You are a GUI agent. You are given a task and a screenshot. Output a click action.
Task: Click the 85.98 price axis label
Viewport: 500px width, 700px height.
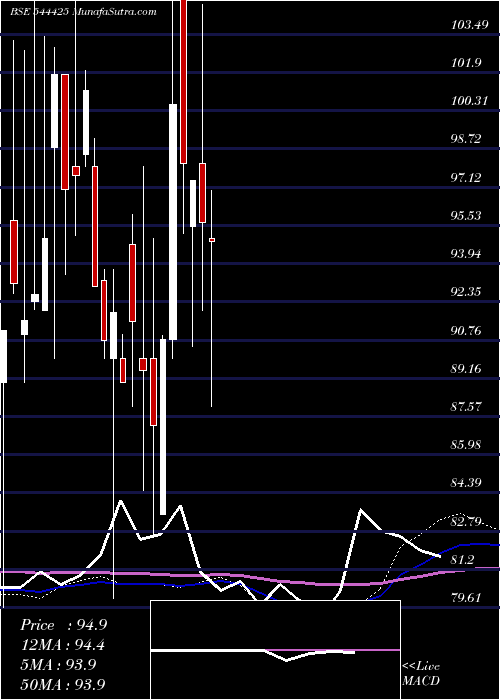467,445
